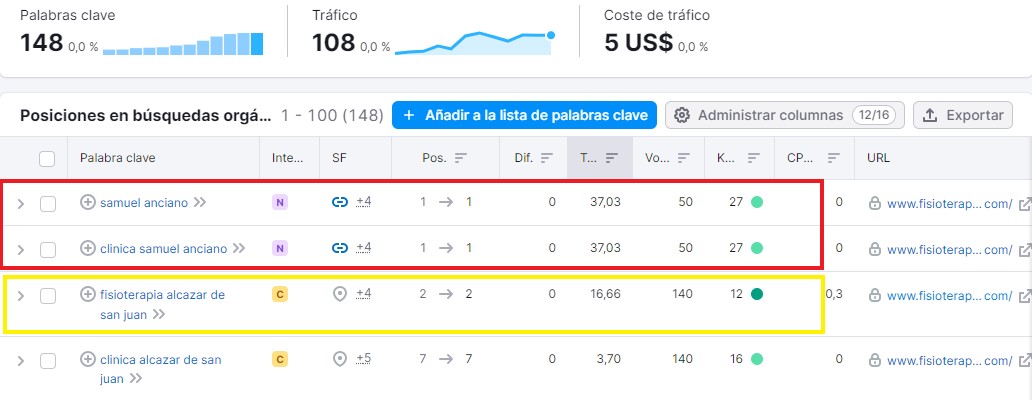This screenshot has height=400, width=1032.
Task: Click location pin icon for "fisioterapia alcazar" row
Action: [x=340, y=294]
